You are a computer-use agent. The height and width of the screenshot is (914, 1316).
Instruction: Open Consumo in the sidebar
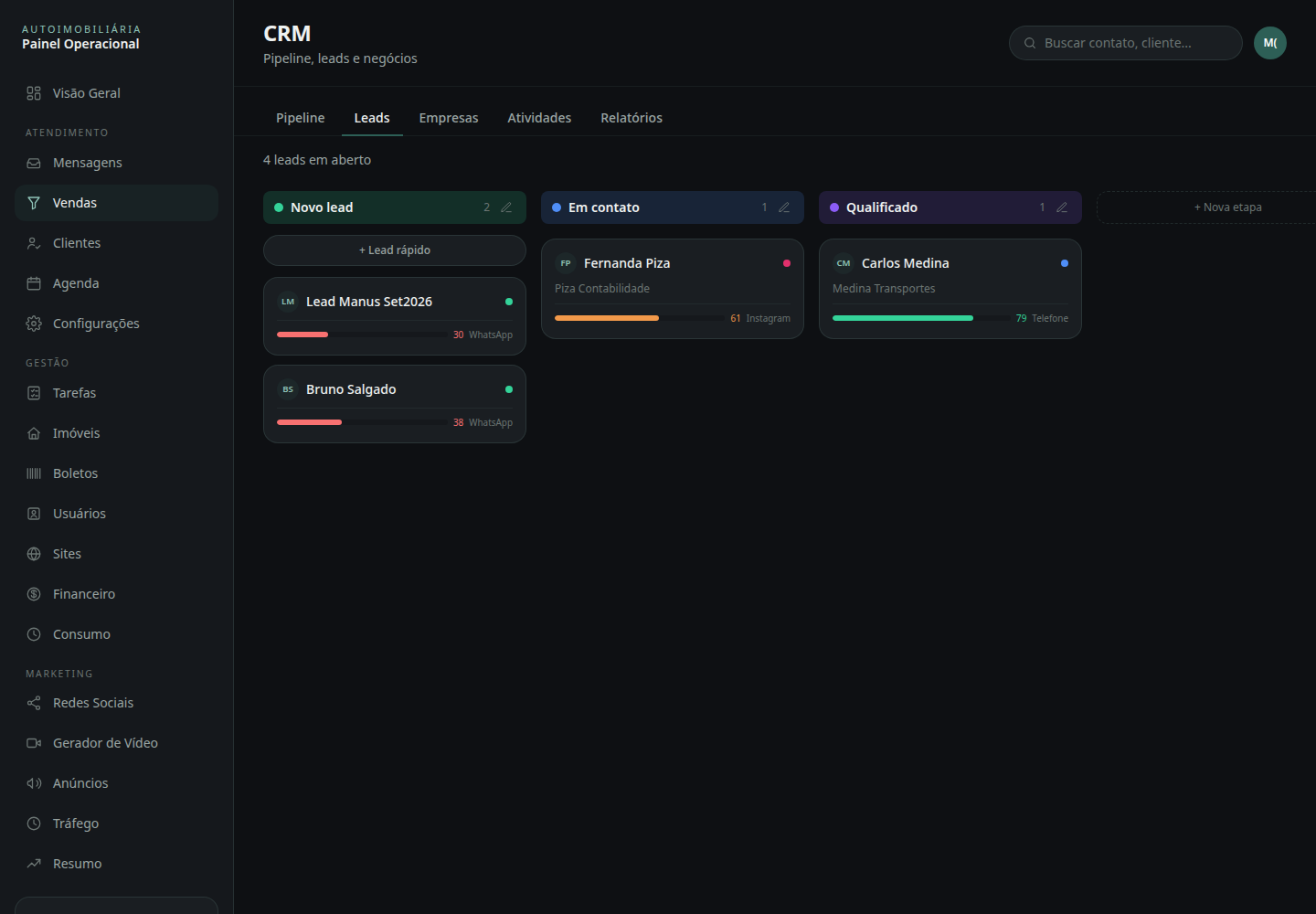pos(116,634)
